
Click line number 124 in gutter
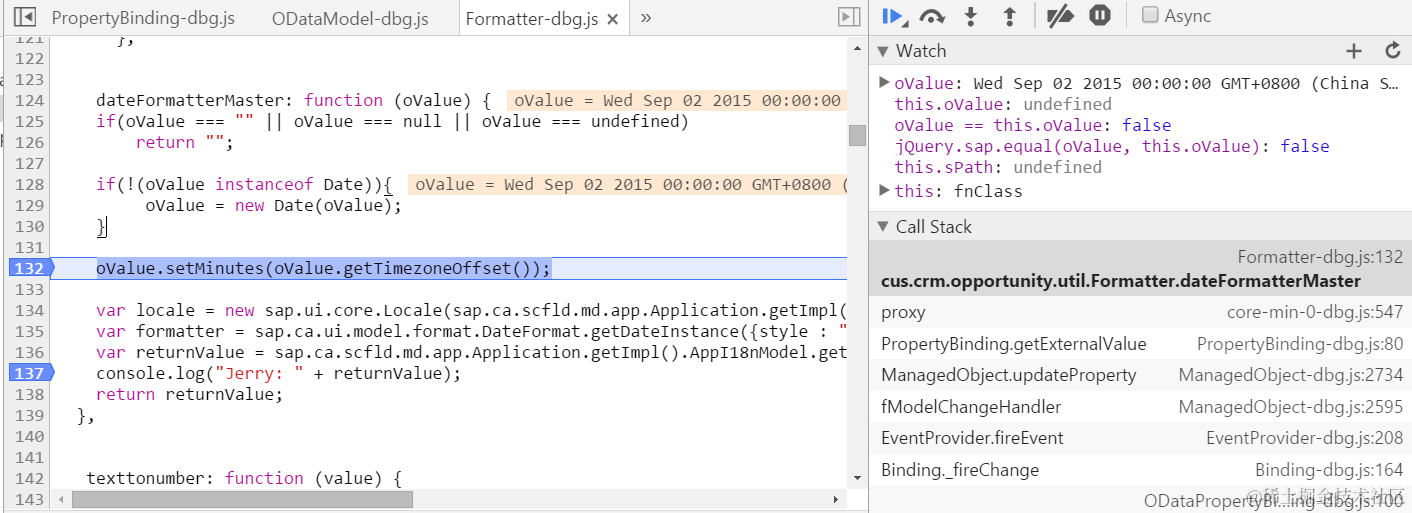[x=30, y=100]
